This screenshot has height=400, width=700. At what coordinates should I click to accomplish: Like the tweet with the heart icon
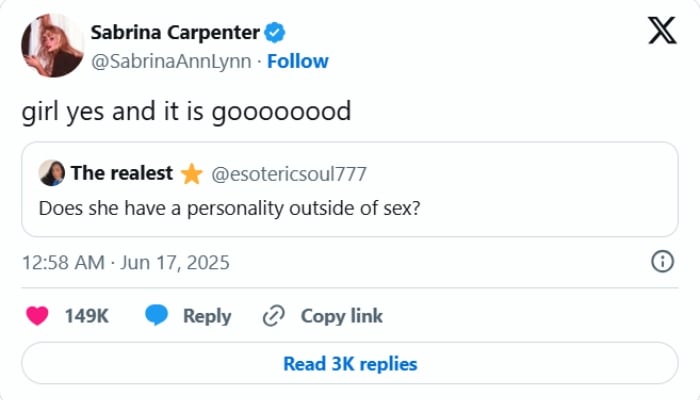[37, 316]
